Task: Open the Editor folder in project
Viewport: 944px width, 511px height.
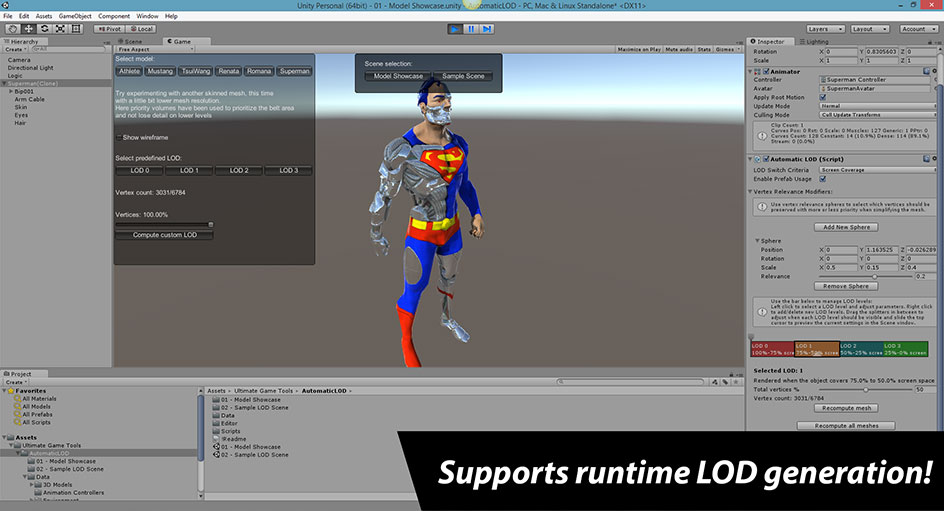Action: point(226,423)
